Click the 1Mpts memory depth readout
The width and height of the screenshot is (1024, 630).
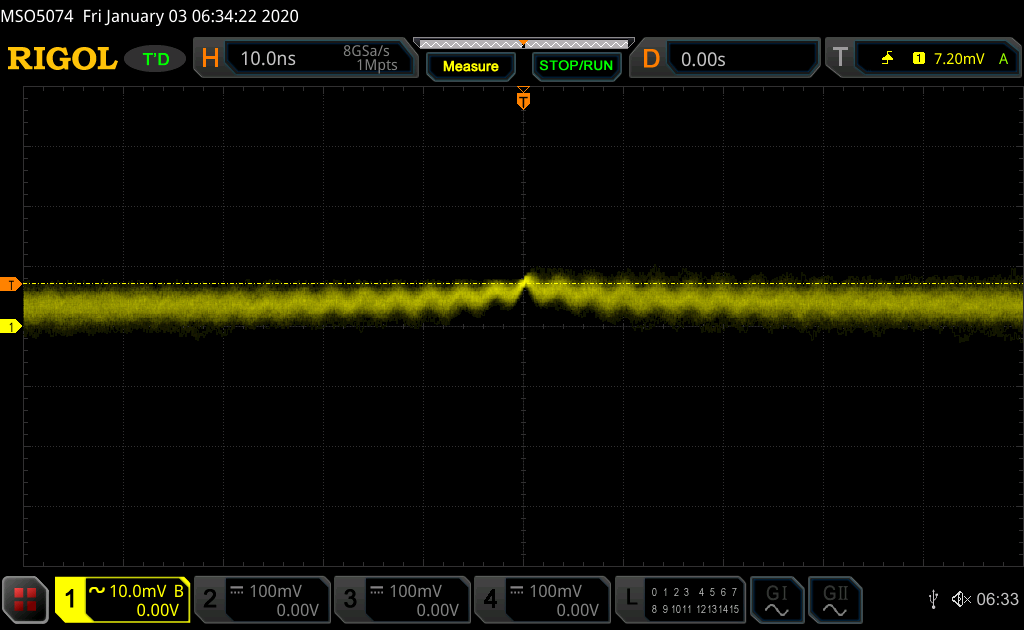click(377, 65)
